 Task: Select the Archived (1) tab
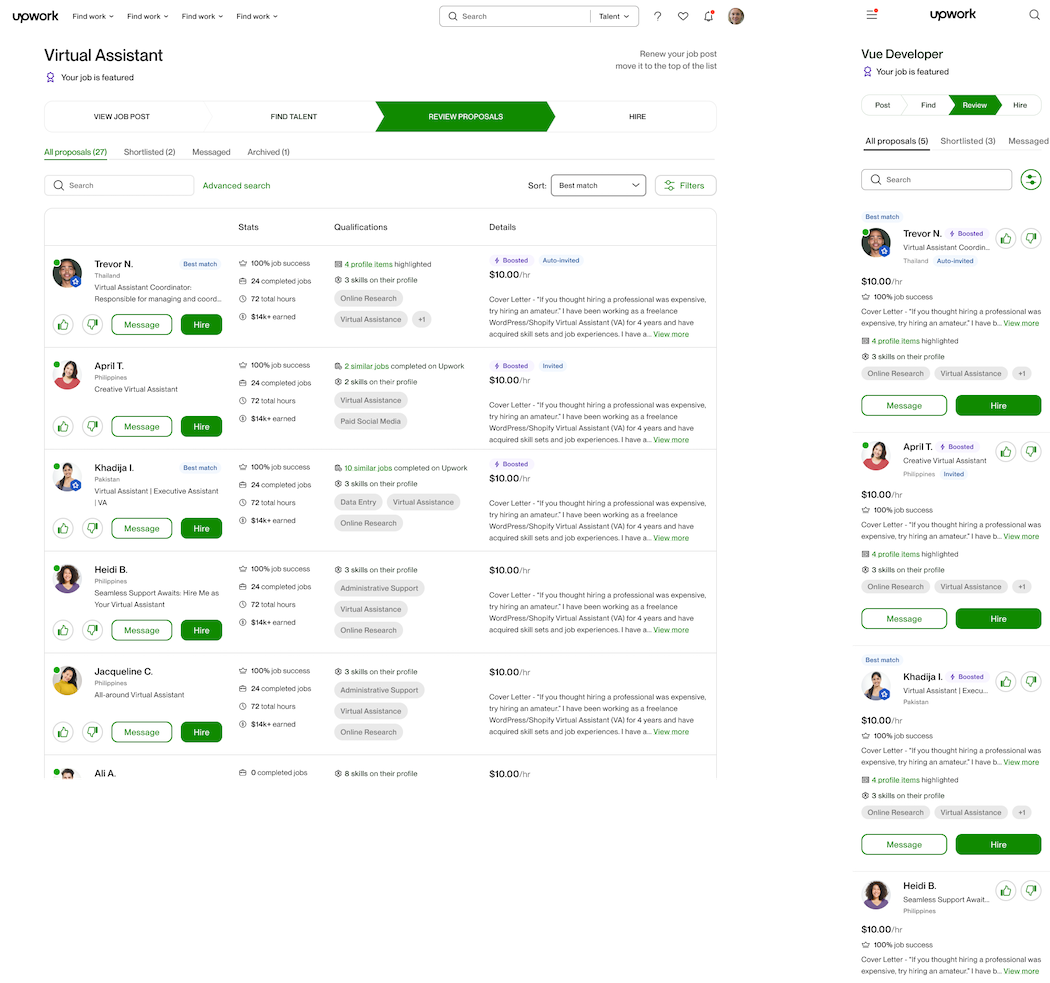(x=269, y=152)
